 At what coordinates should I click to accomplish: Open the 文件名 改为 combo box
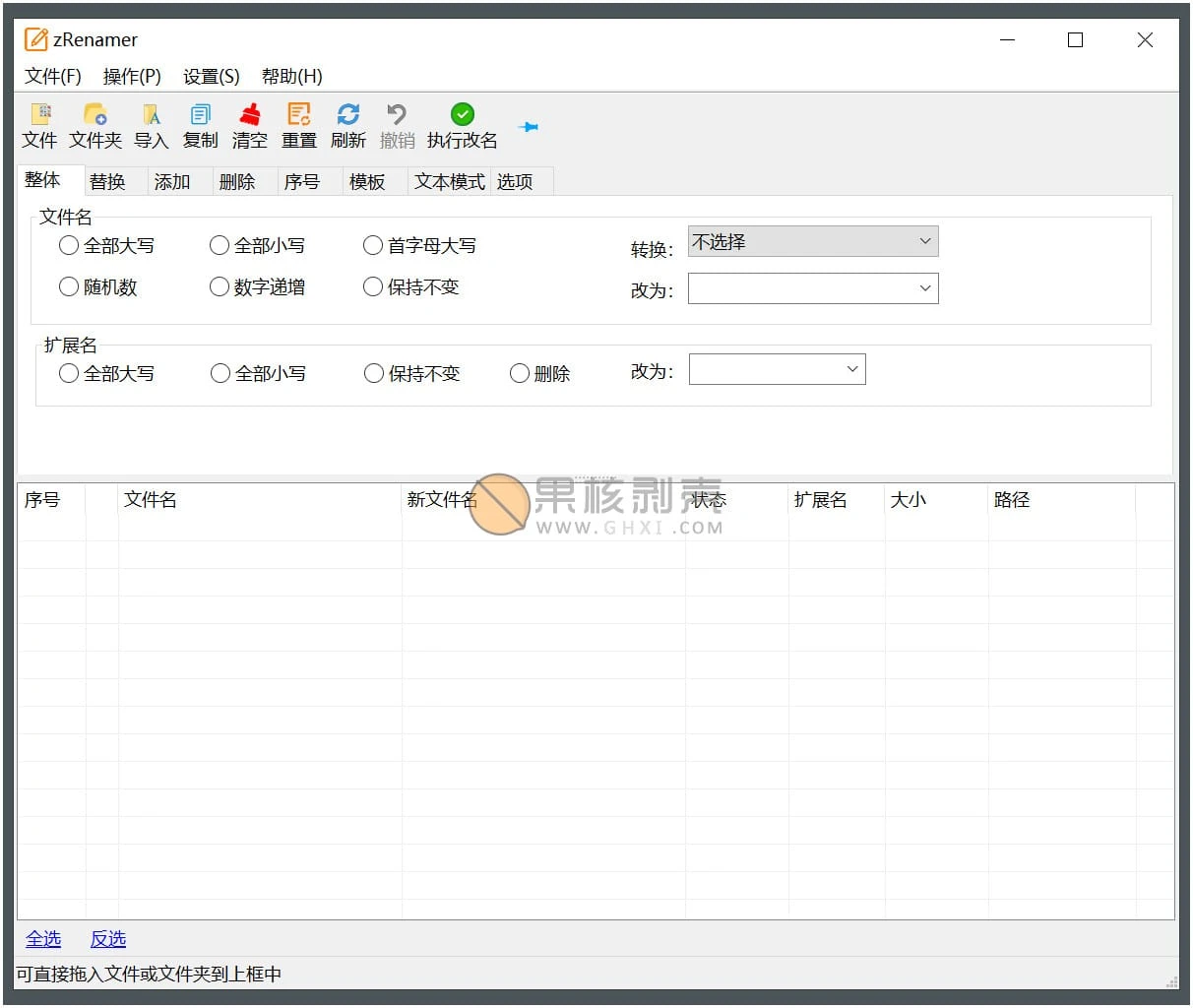pos(813,288)
